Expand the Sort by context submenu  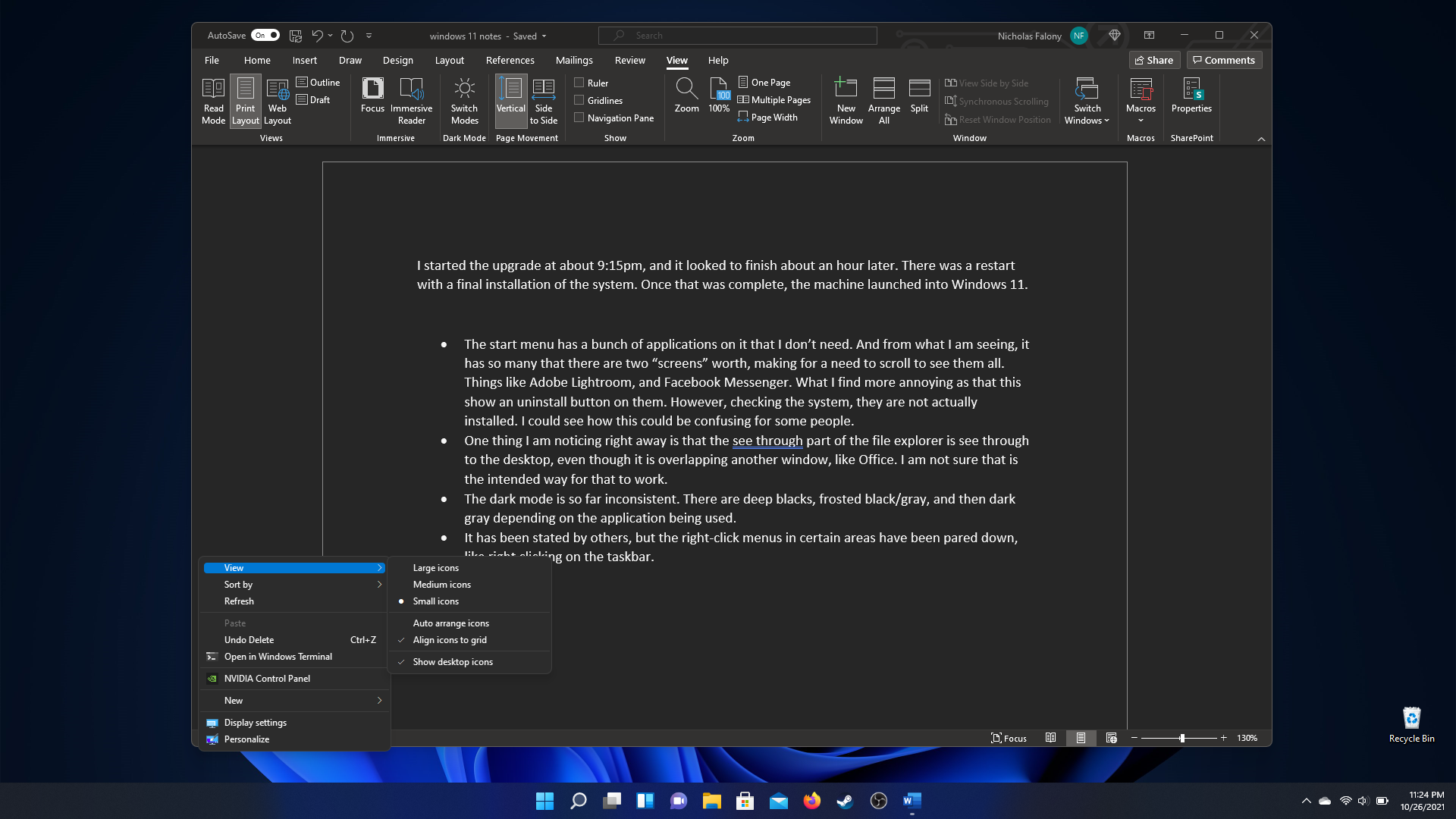[294, 584]
